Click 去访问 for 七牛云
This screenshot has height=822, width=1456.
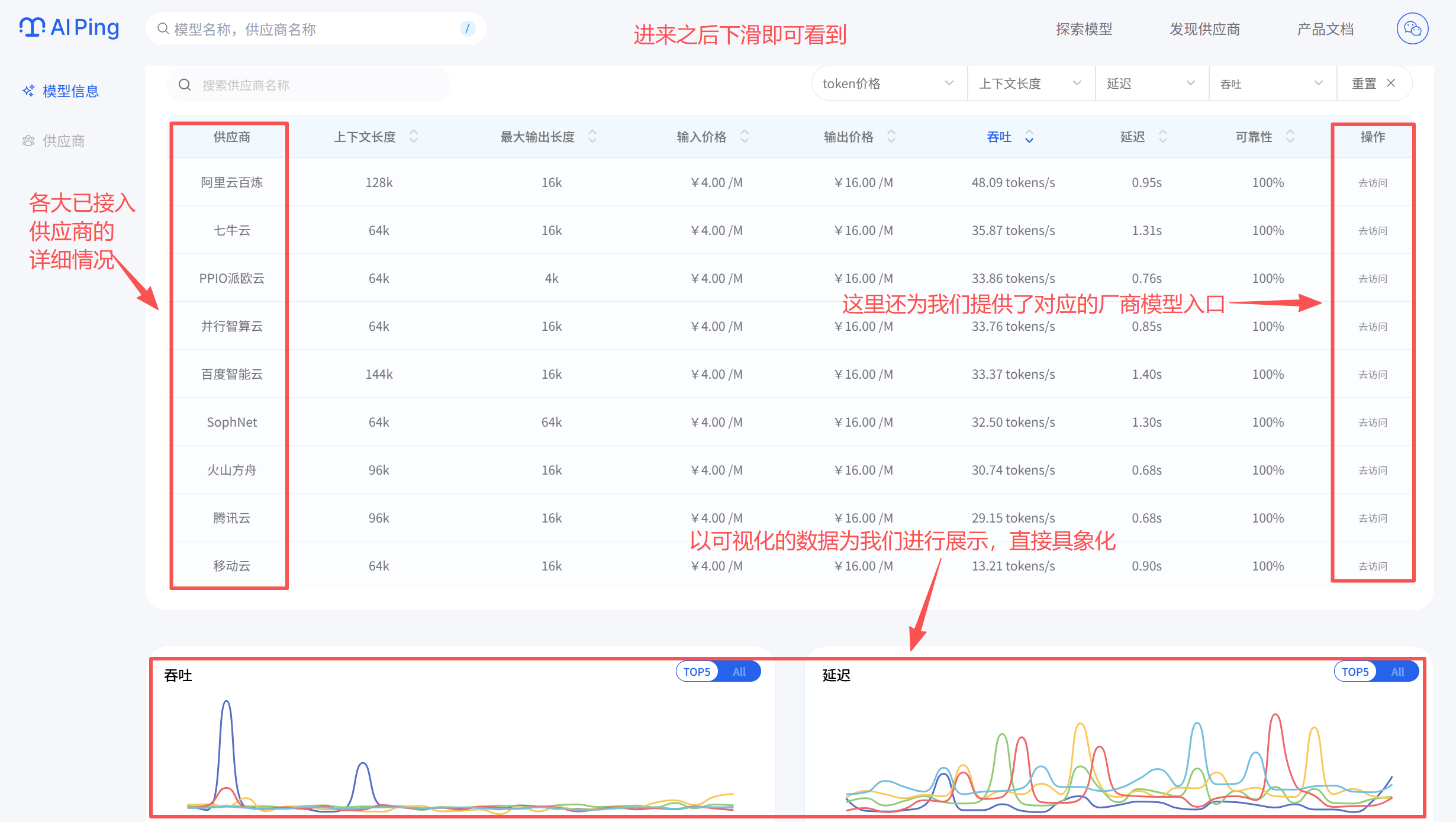click(1373, 230)
